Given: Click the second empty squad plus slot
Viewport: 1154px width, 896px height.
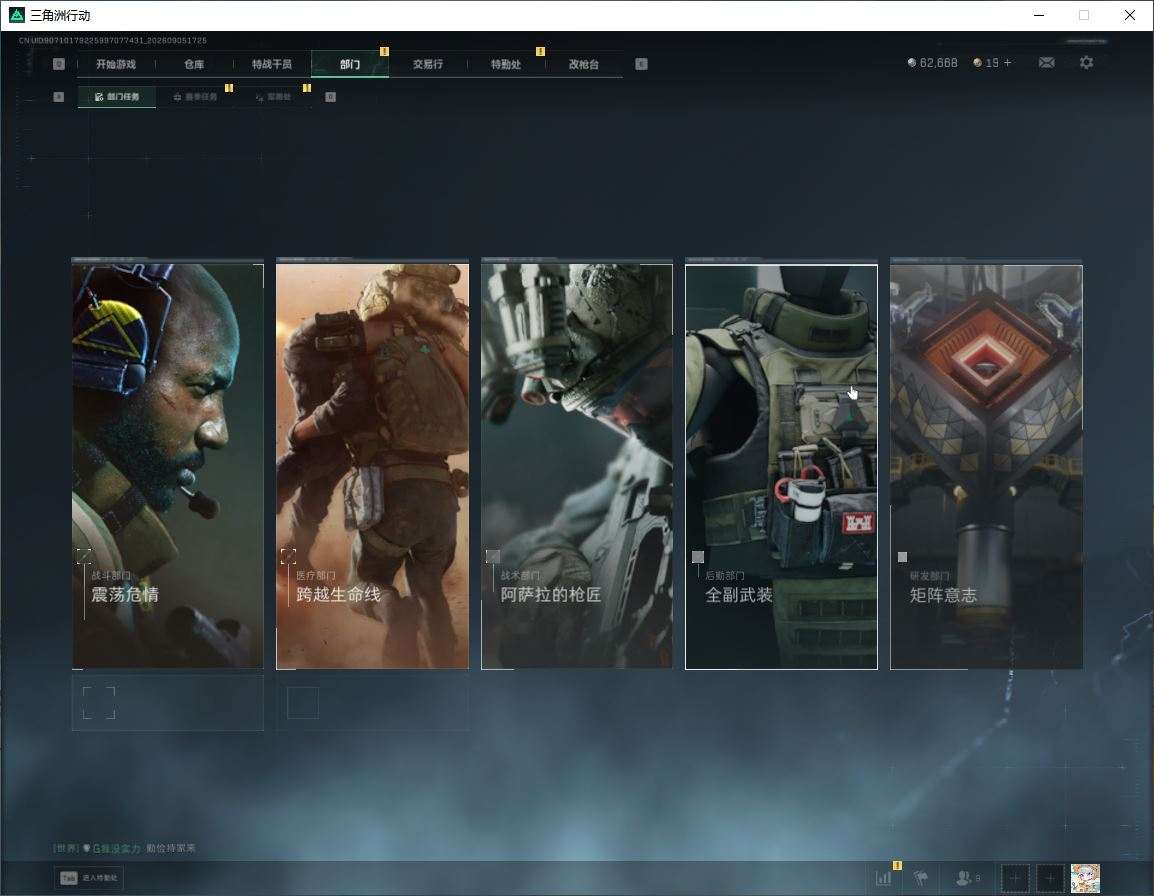Looking at the screenshot, I should tap(1050, 878).
